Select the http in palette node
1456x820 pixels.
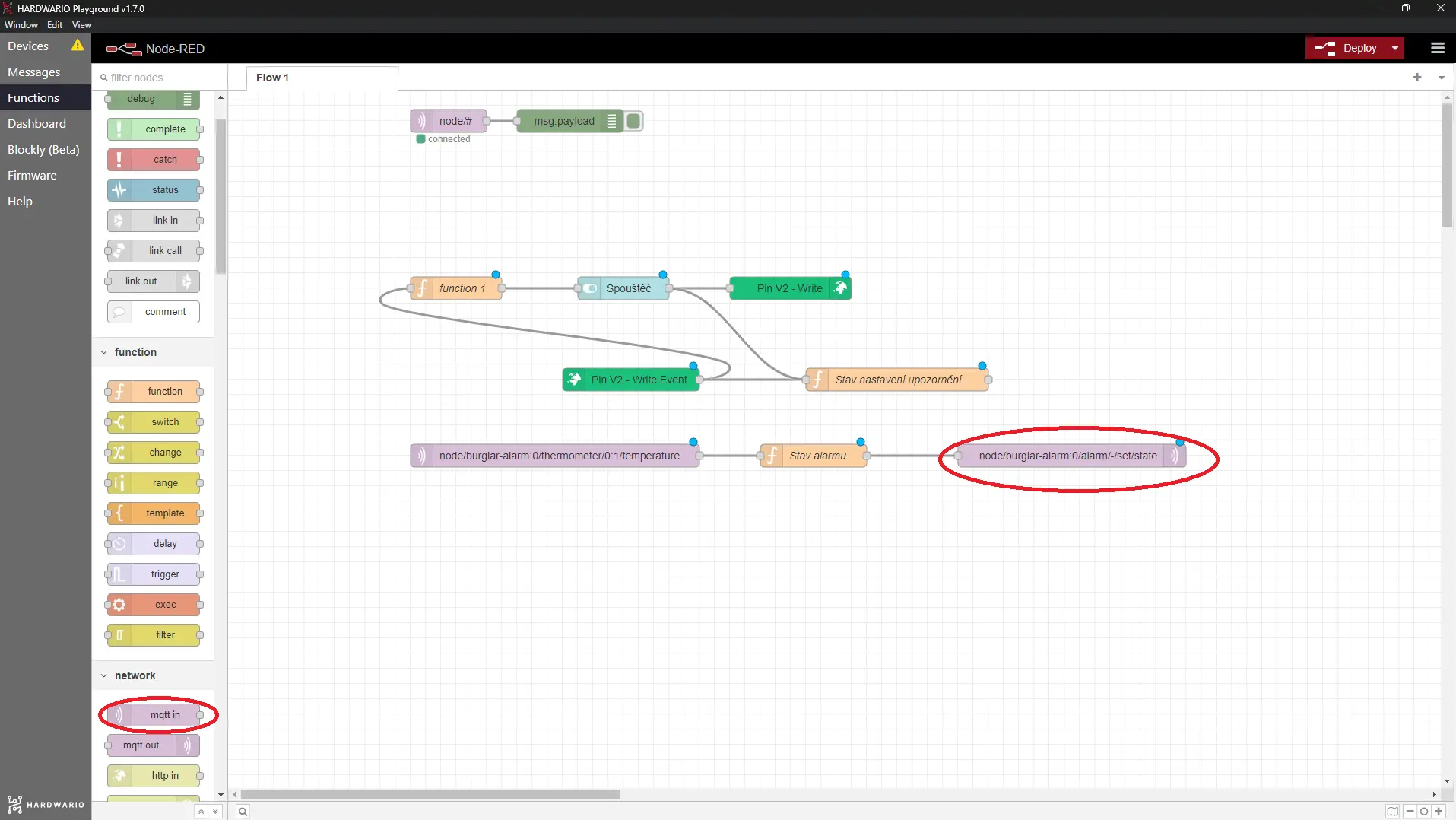point(154,776)
